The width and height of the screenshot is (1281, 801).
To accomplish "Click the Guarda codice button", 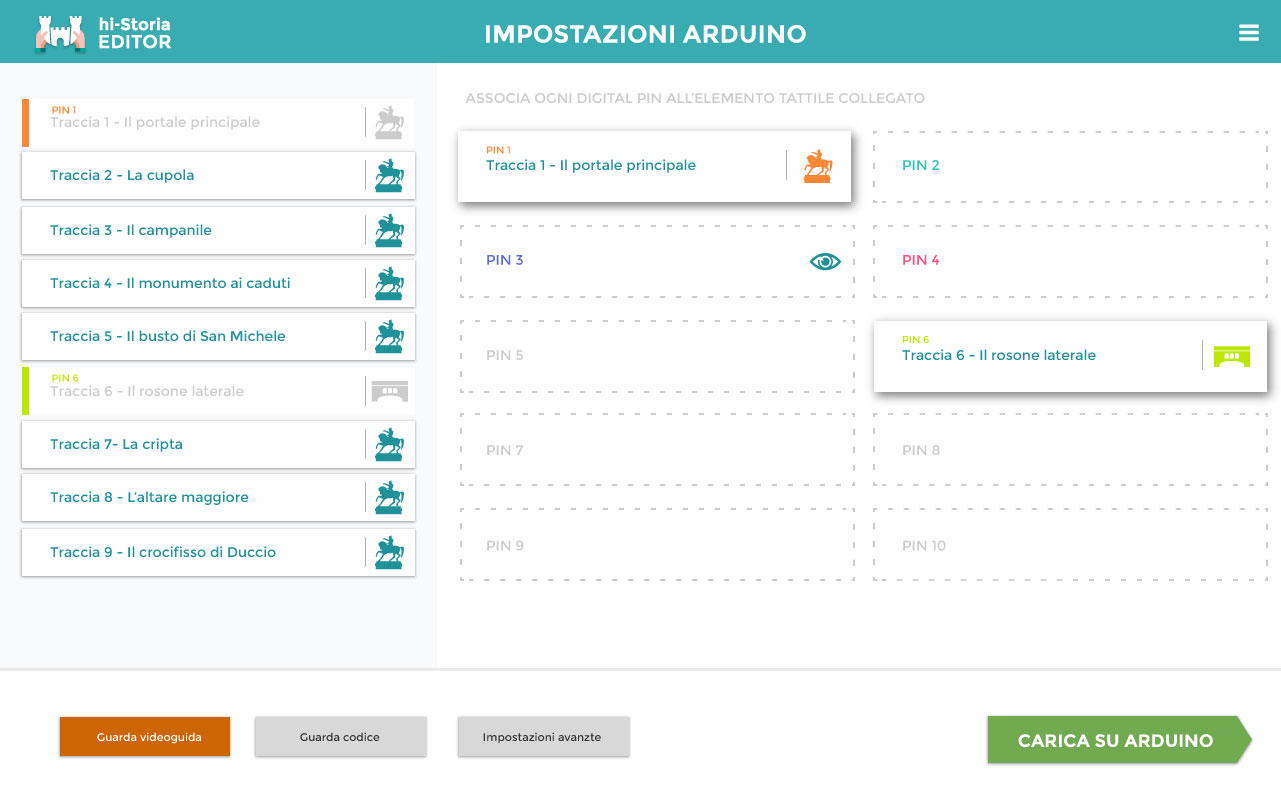I will (341, 737).
